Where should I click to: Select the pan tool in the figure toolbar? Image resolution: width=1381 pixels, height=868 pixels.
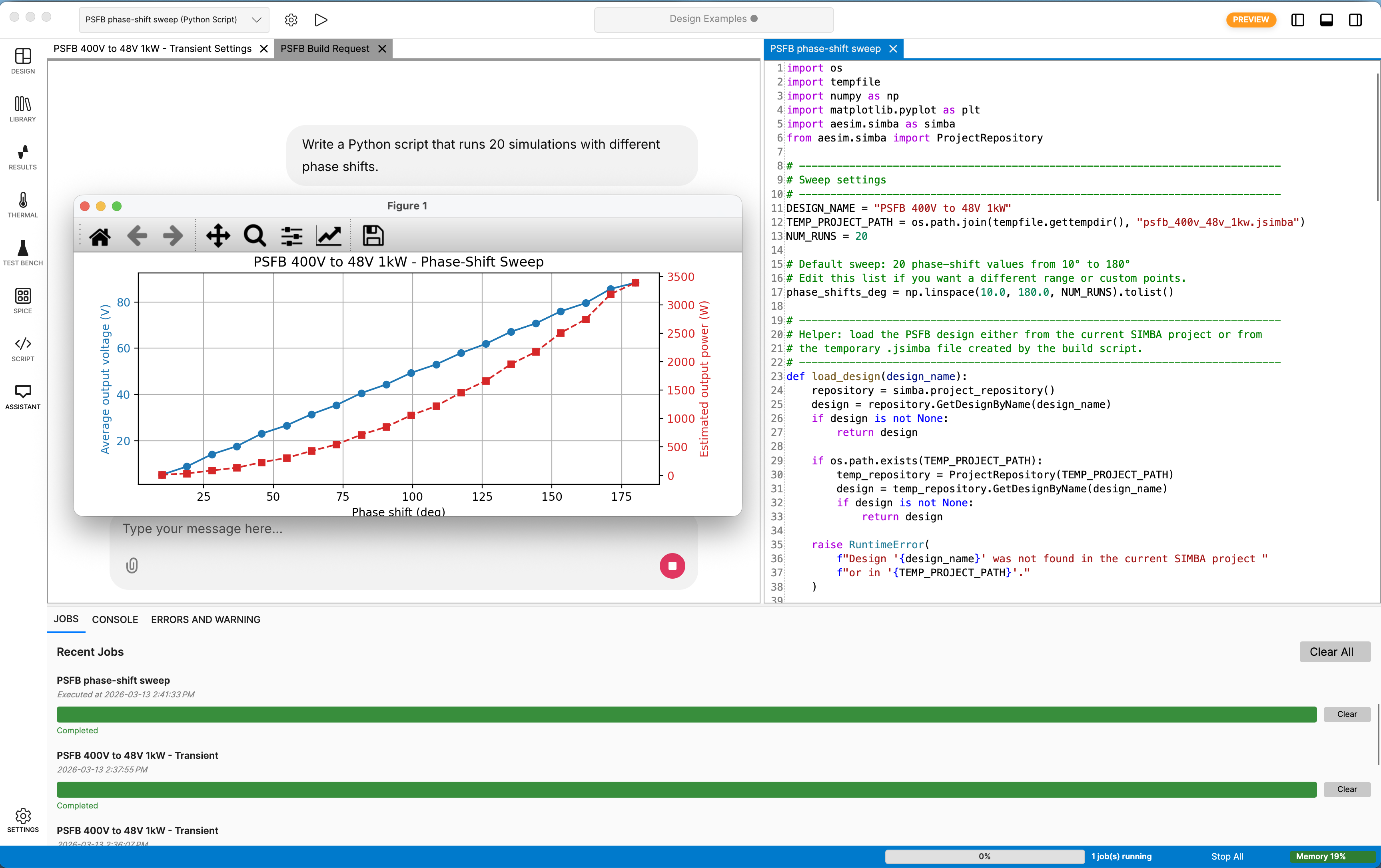(218, 236)
